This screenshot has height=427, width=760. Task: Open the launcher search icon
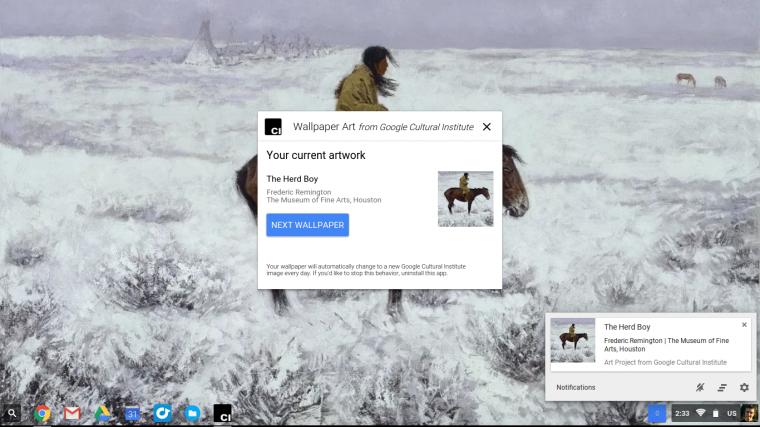tap(12, 413)
